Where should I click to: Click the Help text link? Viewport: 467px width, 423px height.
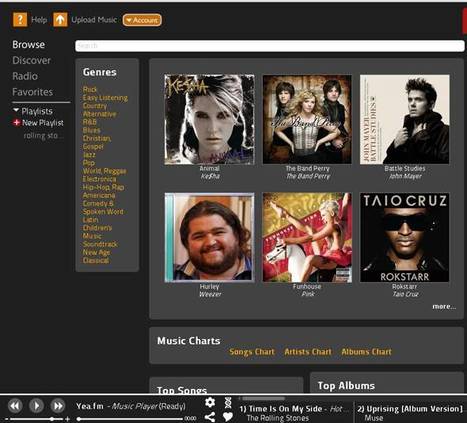[39, 20]
